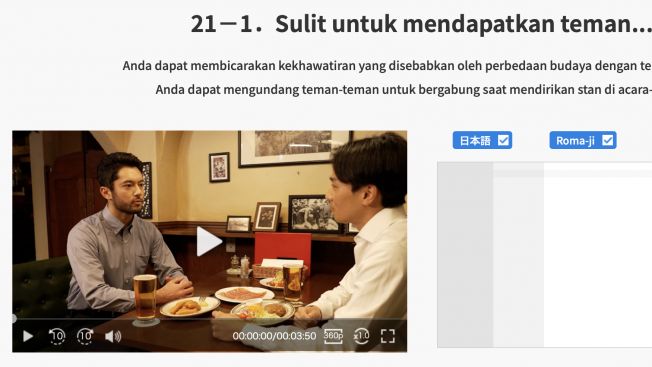This screenshot has width=652, height=367.
Task: Click the lesson title "21-1. Sulit untuk mendapatkan teman"
Action: 421,24
